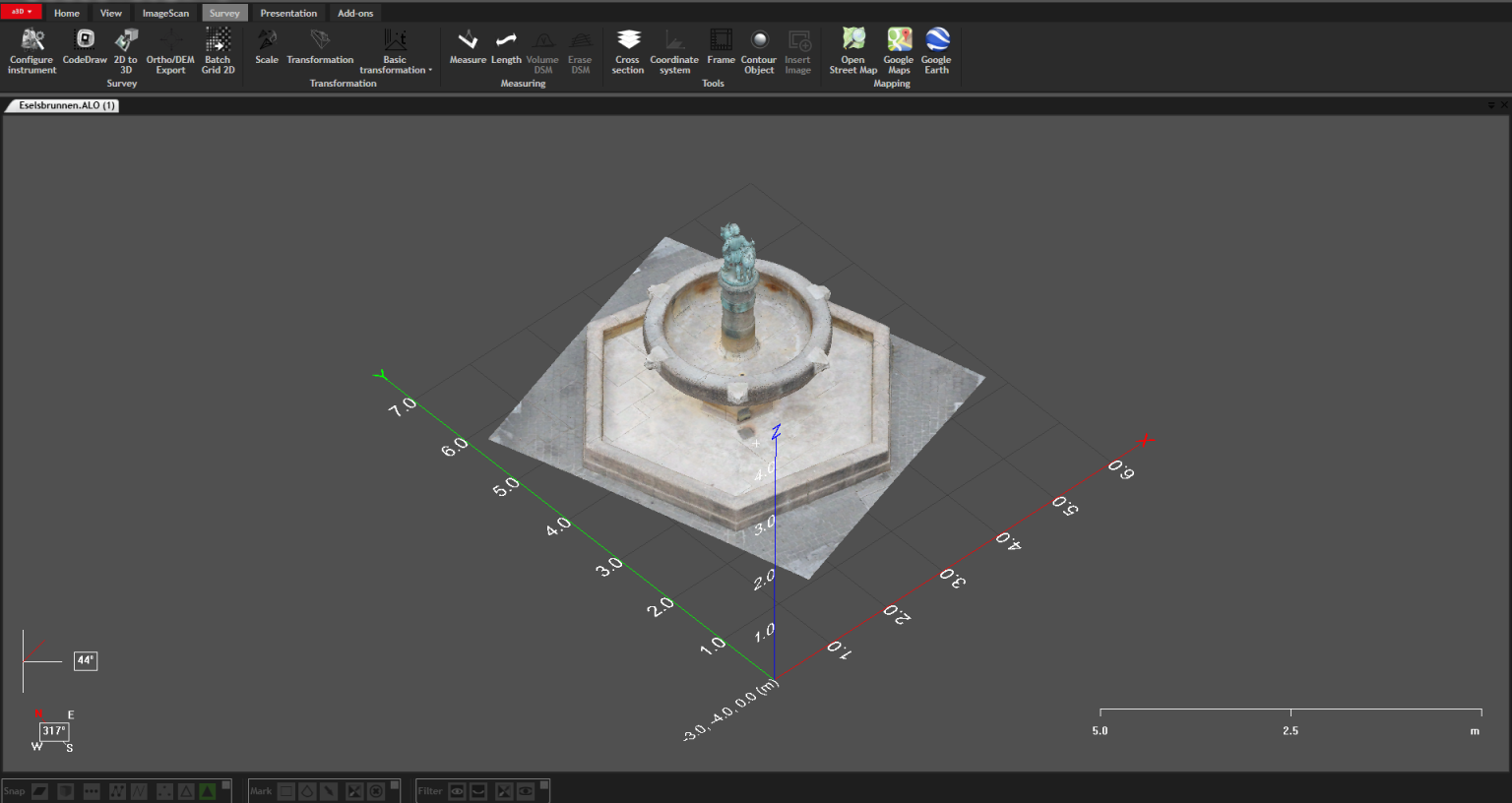Switch to the Presentation tab
Screen dimensions: 1512x803
288,12
